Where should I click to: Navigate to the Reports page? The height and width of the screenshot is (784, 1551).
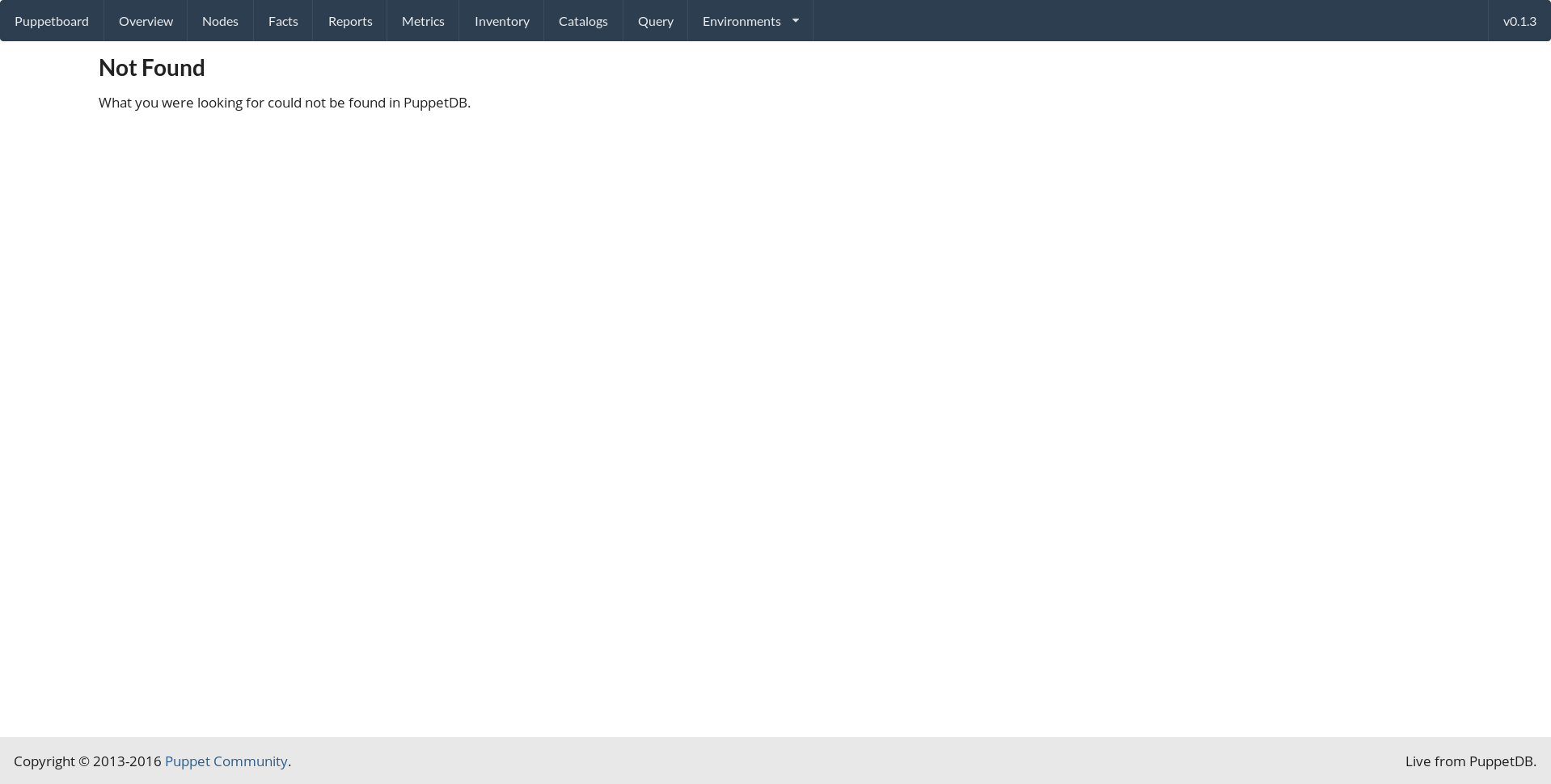point(350,21)
